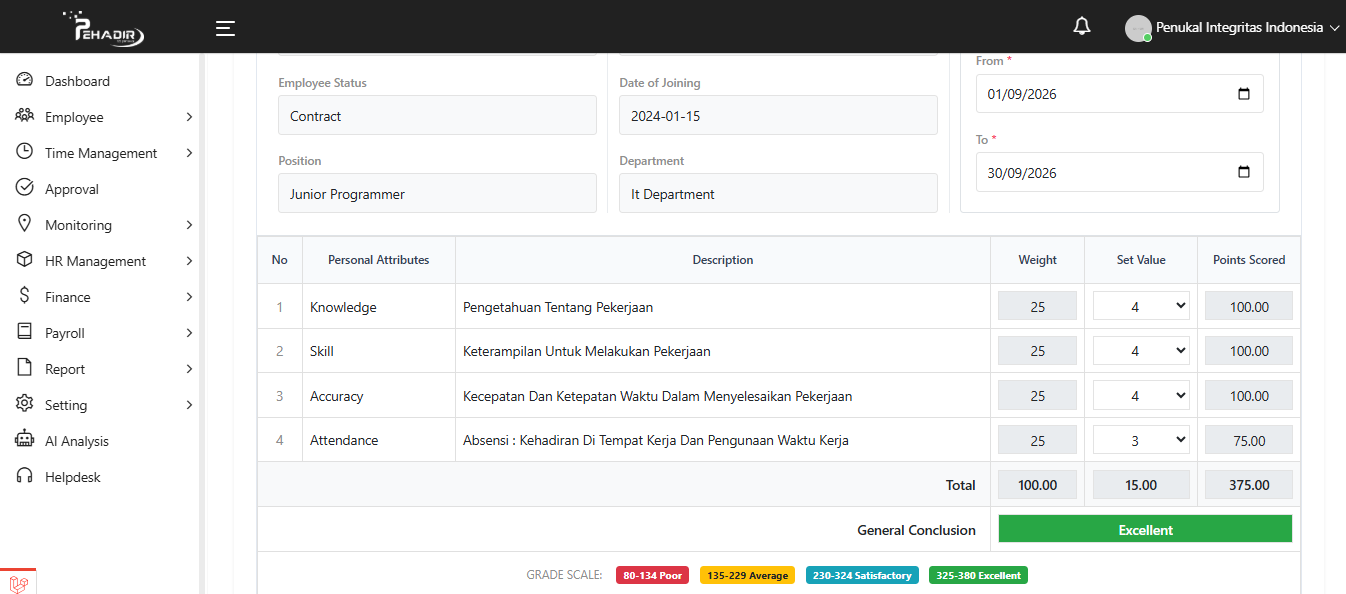Click the total weight 100.00 field
The image size is (1346, 594).
coord(1037,484)
